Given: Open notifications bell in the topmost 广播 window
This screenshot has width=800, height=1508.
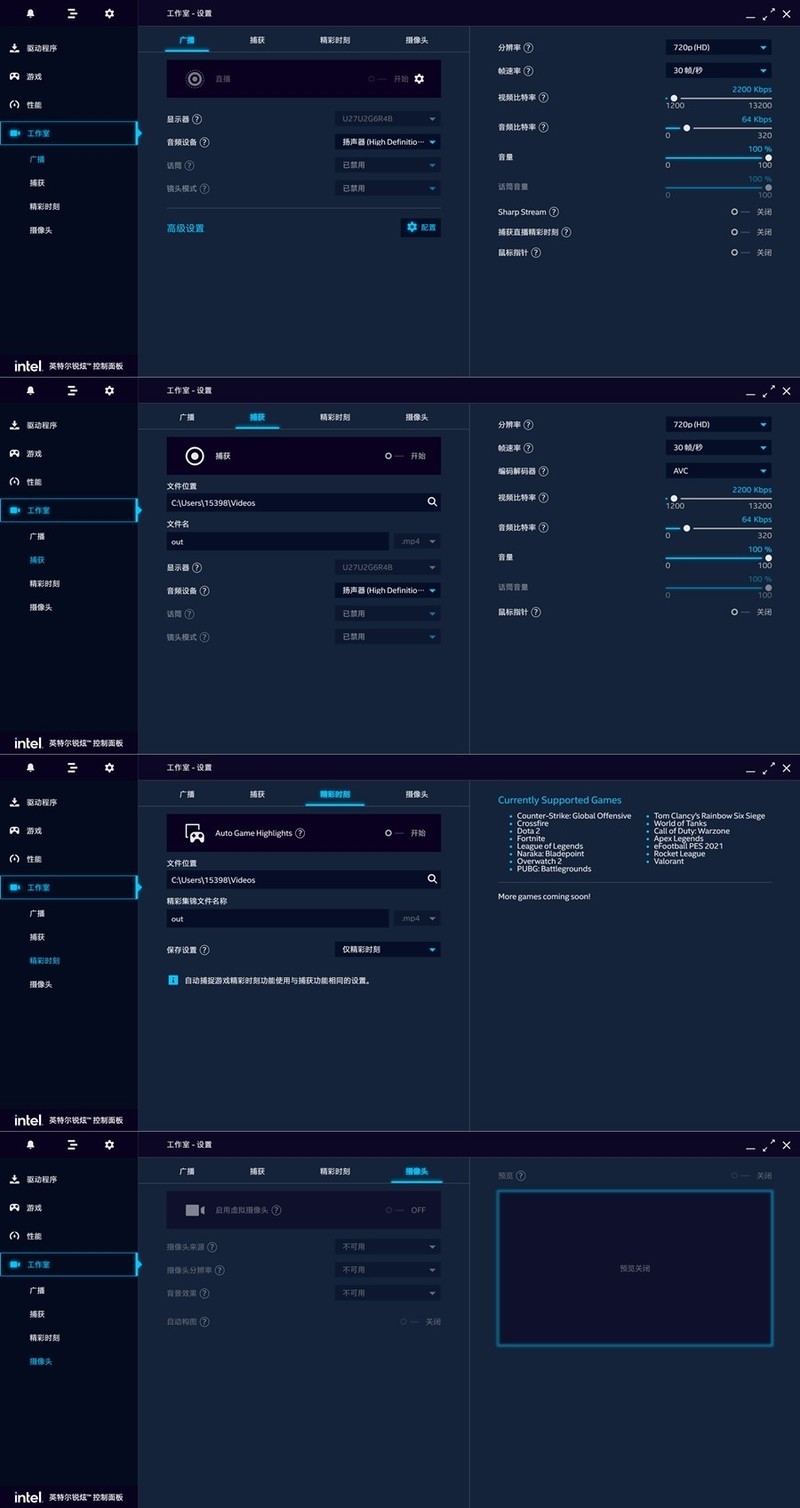Looking at the screenshot, I should pos(31,13).
